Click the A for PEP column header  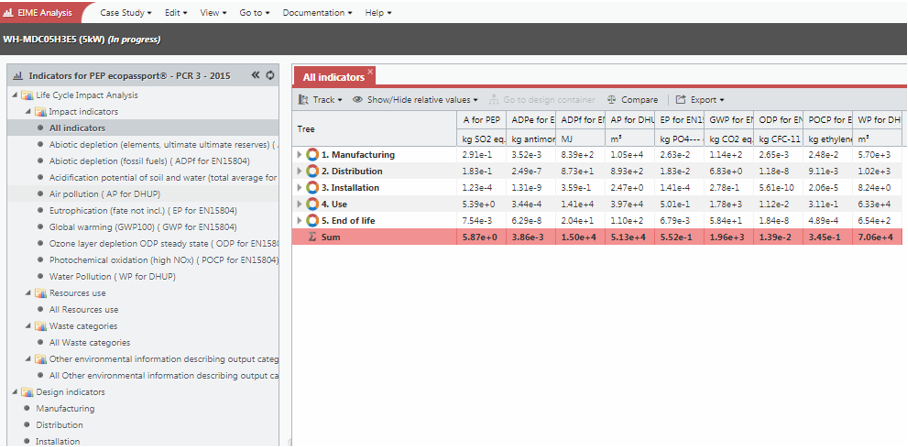coord(481,120)
